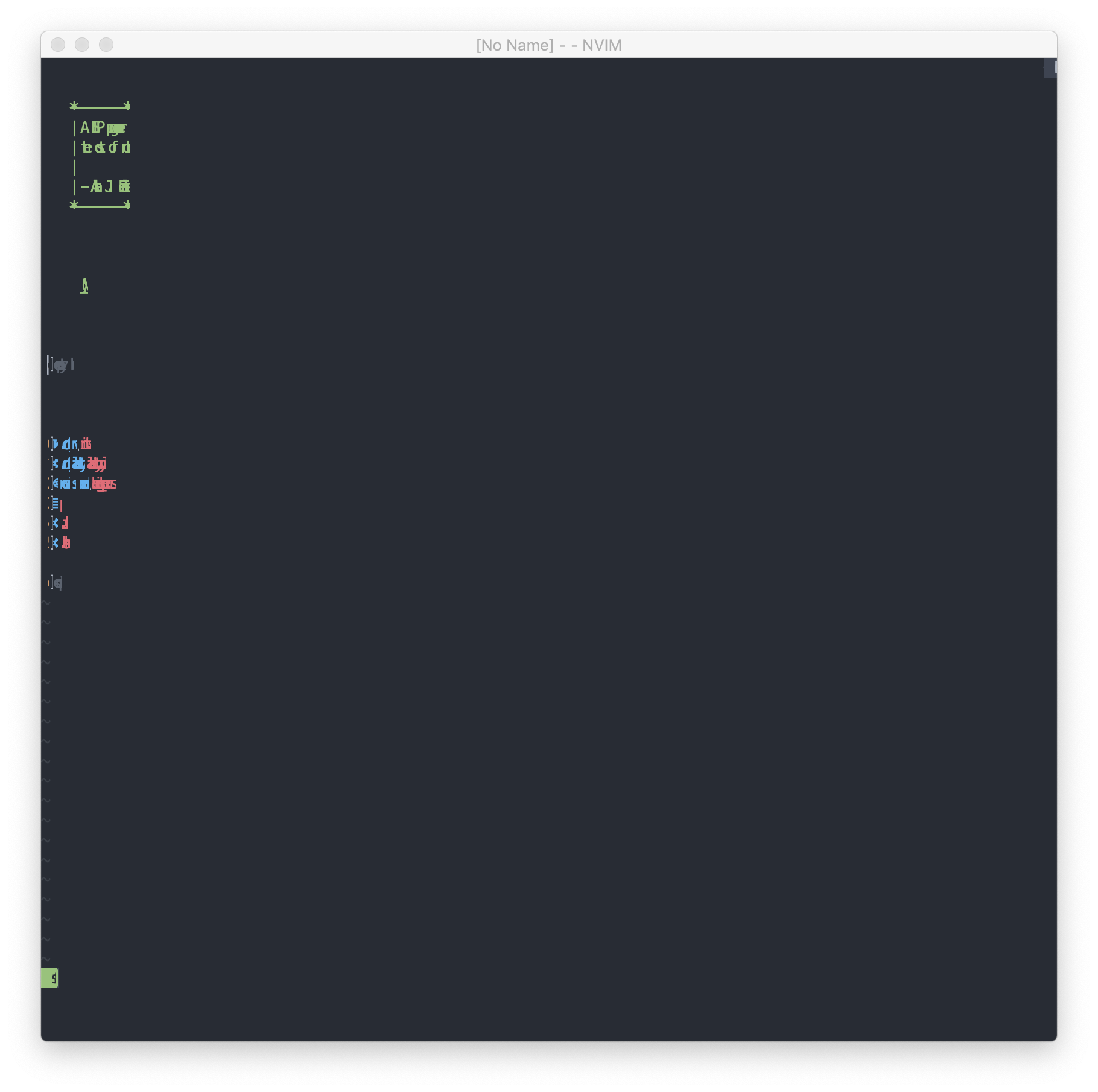Minimize the NVIM window with the middle title-bar button
The image size is (1098, 1092).
click(x=82, y=45)
